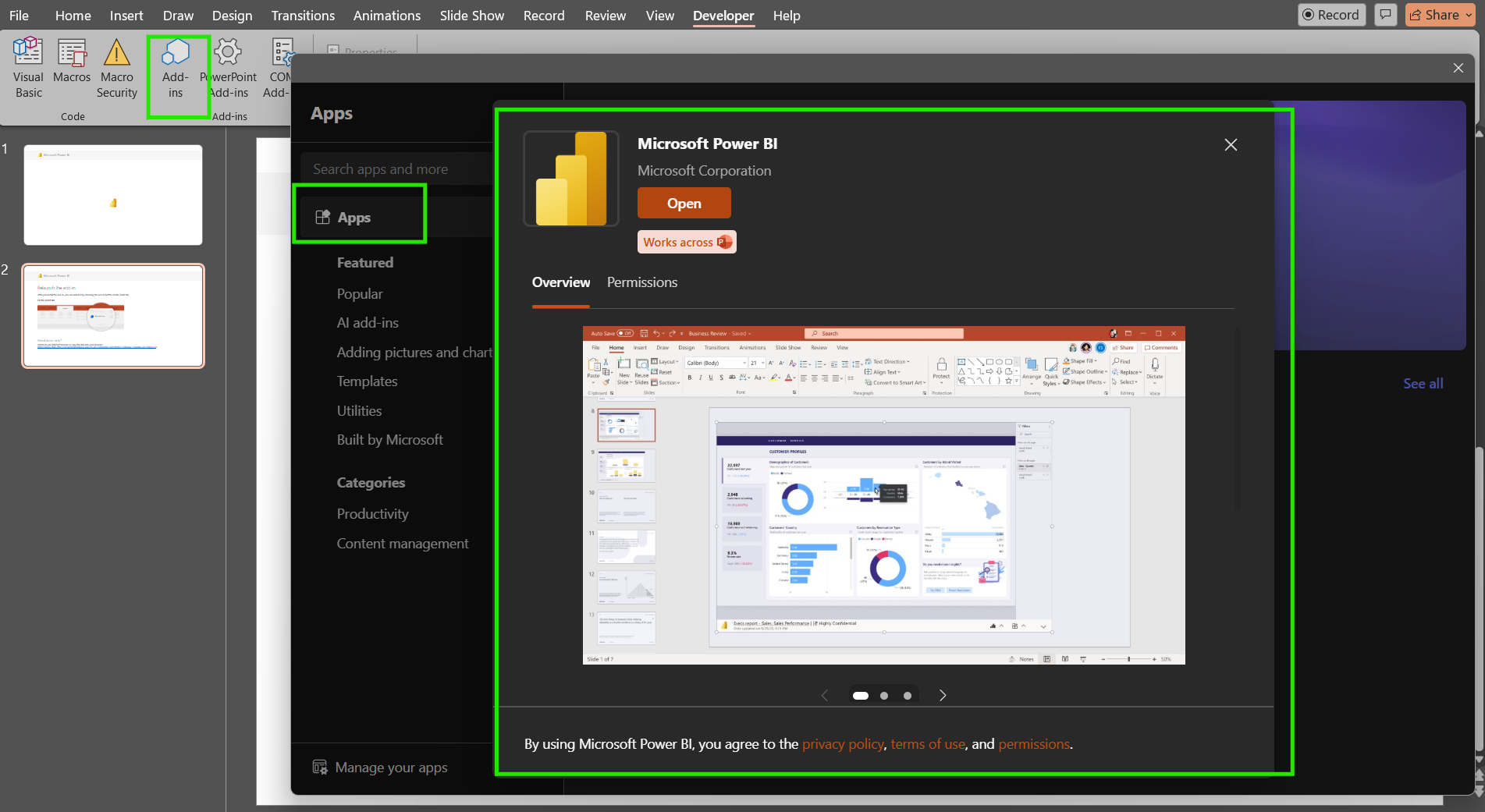Open the comments pane icon

click(1385, 15)
